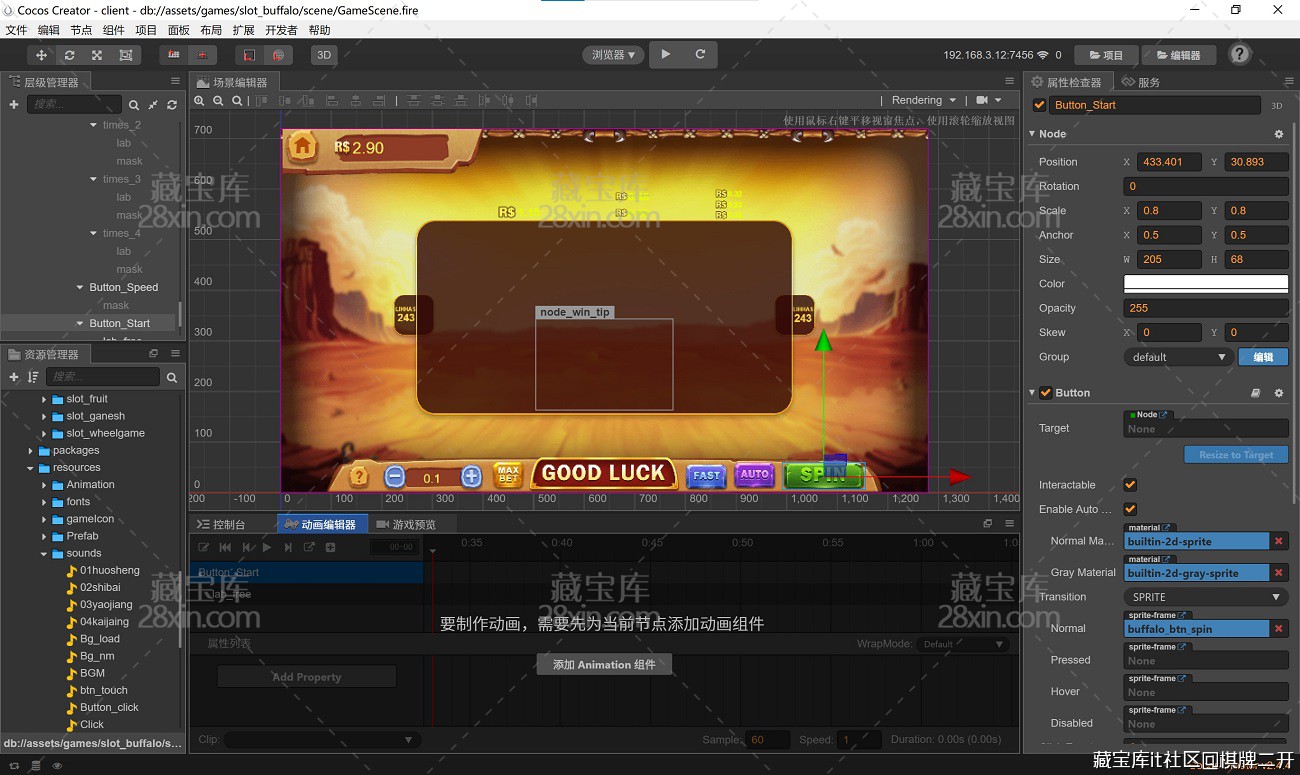The height and width of the screenshot is (775, 1300).
Task: Select the rect transform tool
Action: click(x=125, y=55)
